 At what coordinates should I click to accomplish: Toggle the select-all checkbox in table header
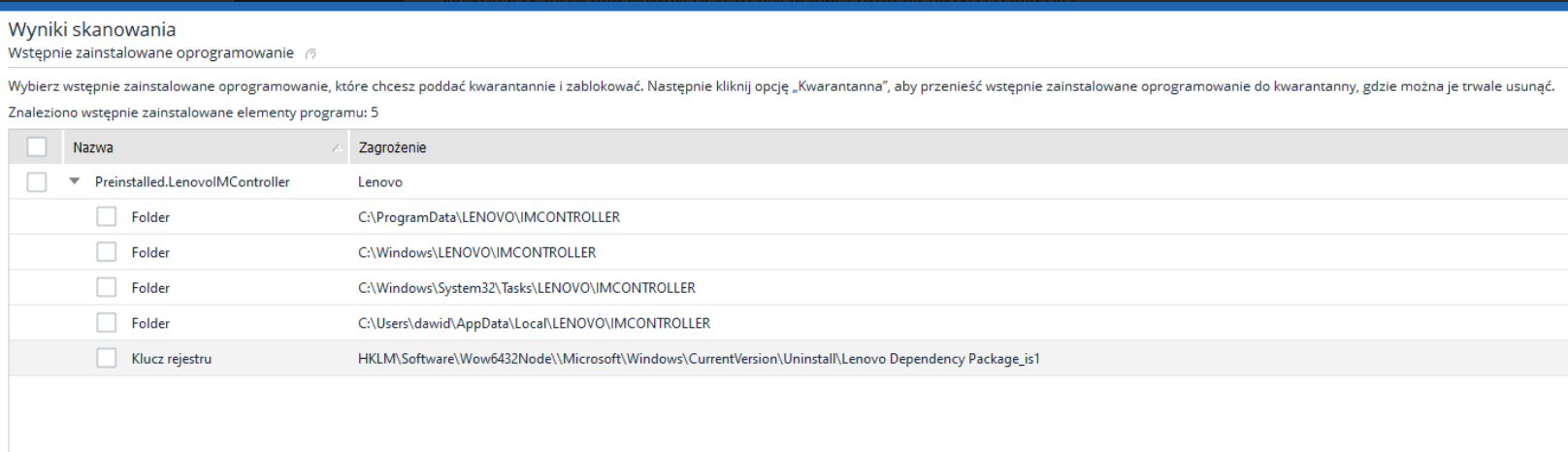[x=37, y=147]
